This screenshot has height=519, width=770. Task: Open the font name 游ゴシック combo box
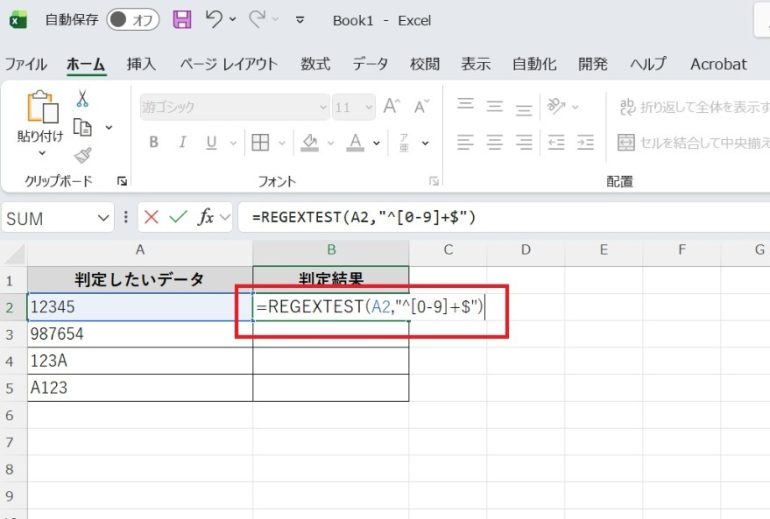coord(234,107)
